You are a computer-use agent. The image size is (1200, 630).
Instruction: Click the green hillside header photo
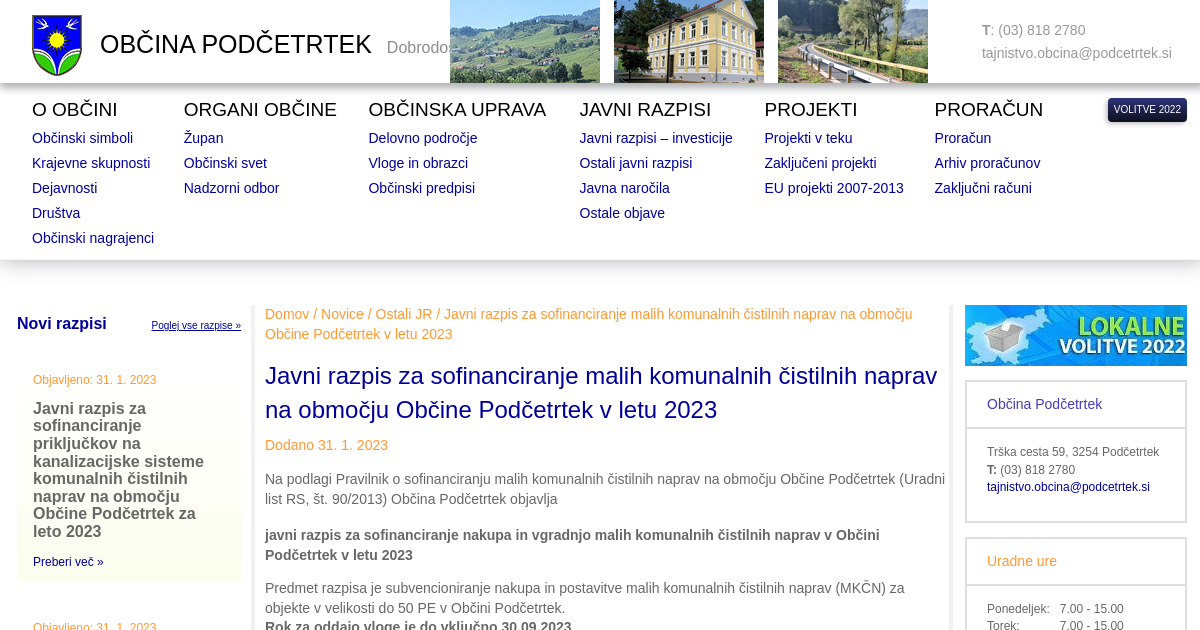[524, 41]
